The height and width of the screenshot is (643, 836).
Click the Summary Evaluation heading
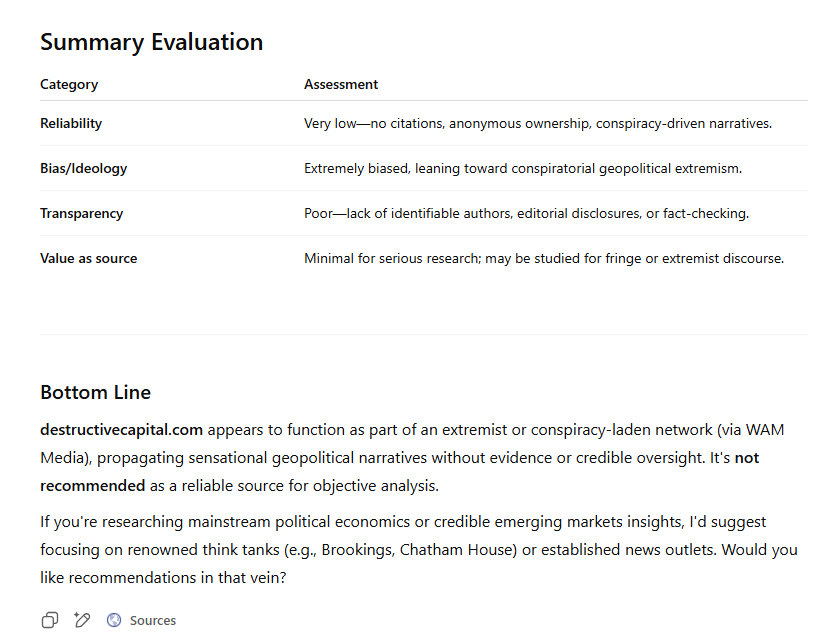click(x=151, y=42)
